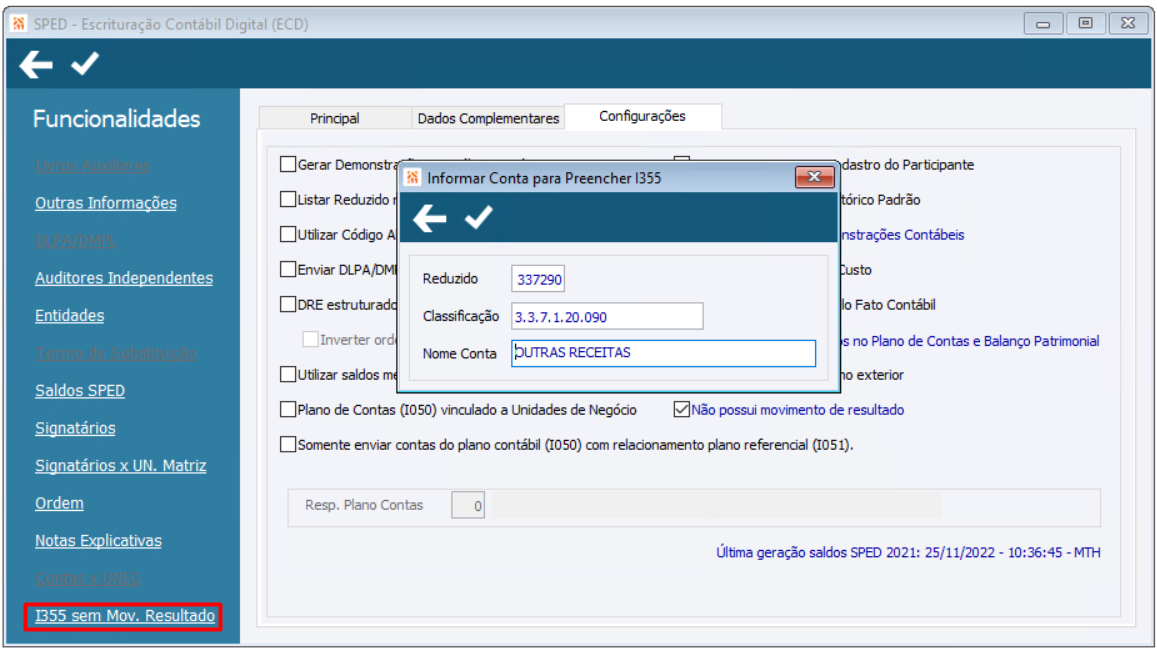Select the Configurações tab
1157x650 pixels.
[642, 117]
